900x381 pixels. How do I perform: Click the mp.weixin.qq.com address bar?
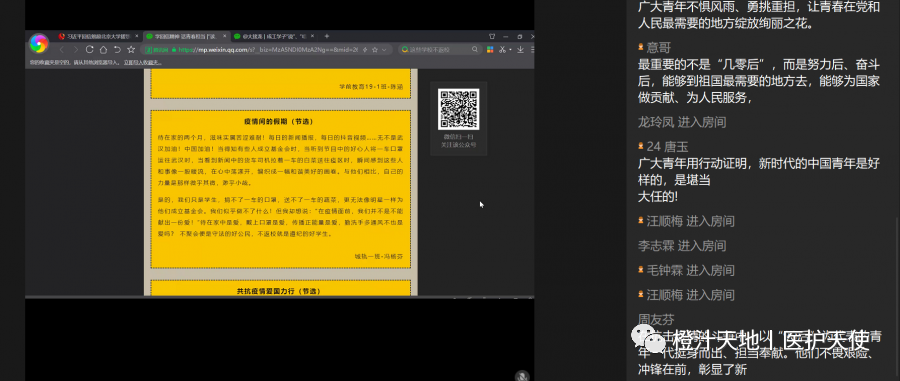tap(267, 50)
